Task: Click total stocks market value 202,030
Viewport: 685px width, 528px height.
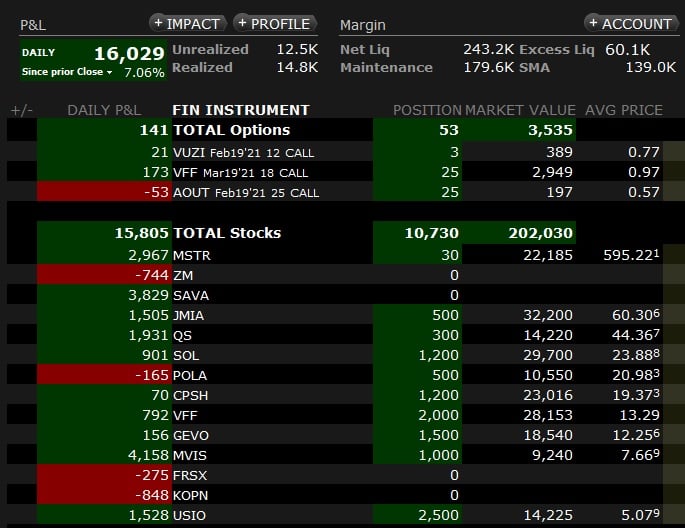Action: [519, 233]
